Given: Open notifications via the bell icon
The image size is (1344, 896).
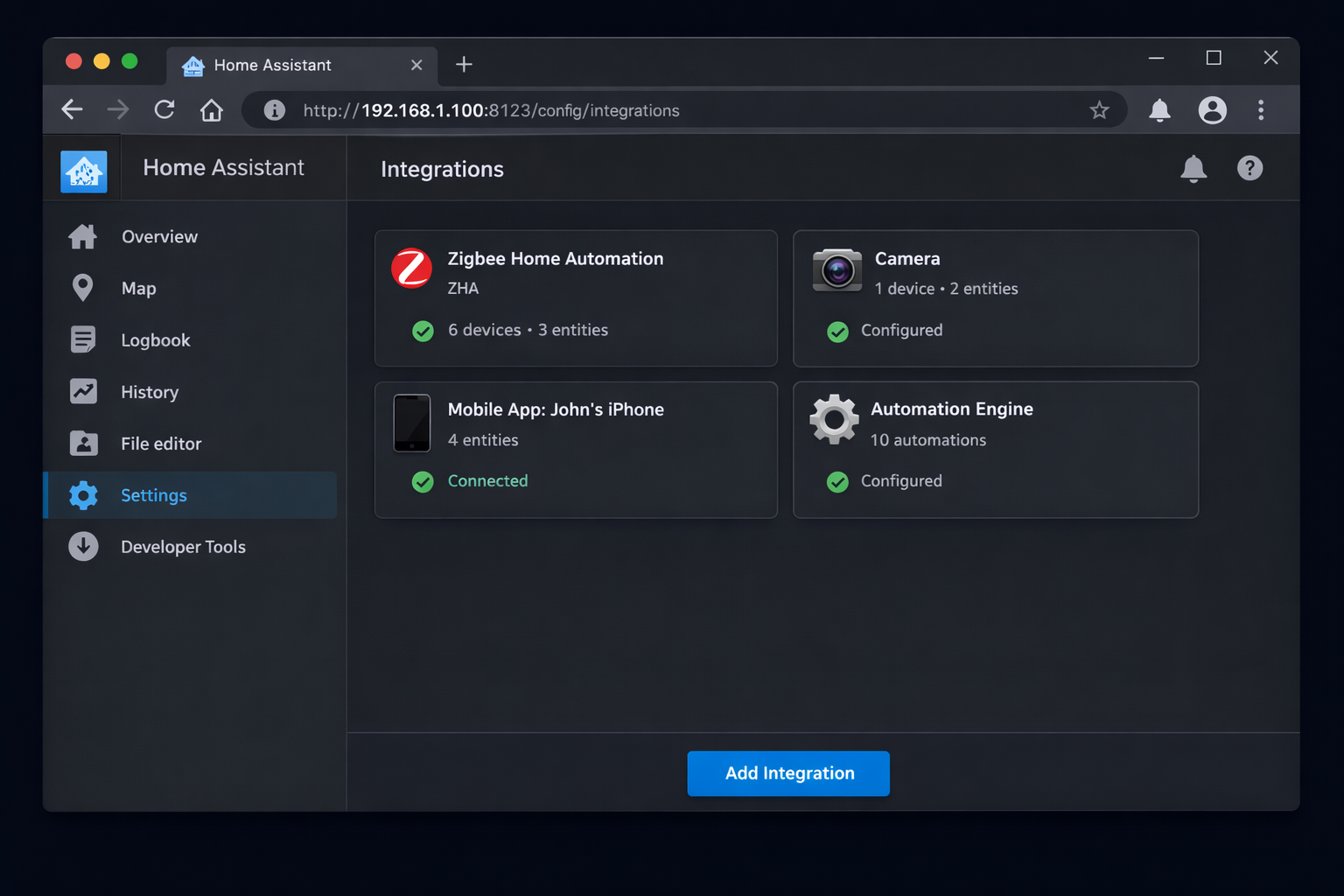Looking at the screenshot, I should [1193, 168].
